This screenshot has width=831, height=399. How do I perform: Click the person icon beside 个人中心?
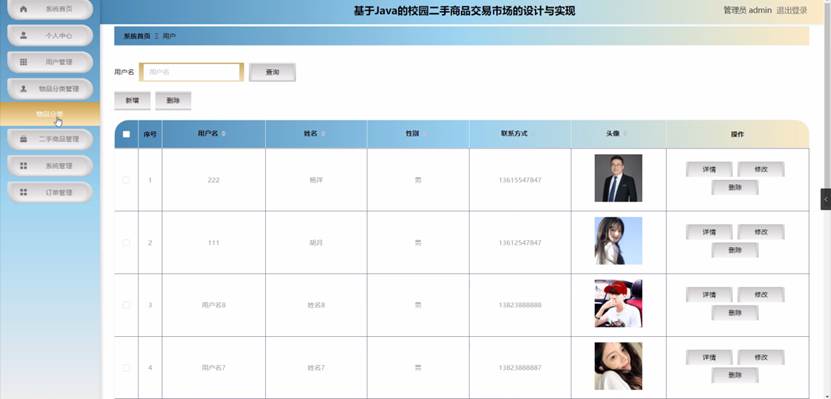(23, 36)
